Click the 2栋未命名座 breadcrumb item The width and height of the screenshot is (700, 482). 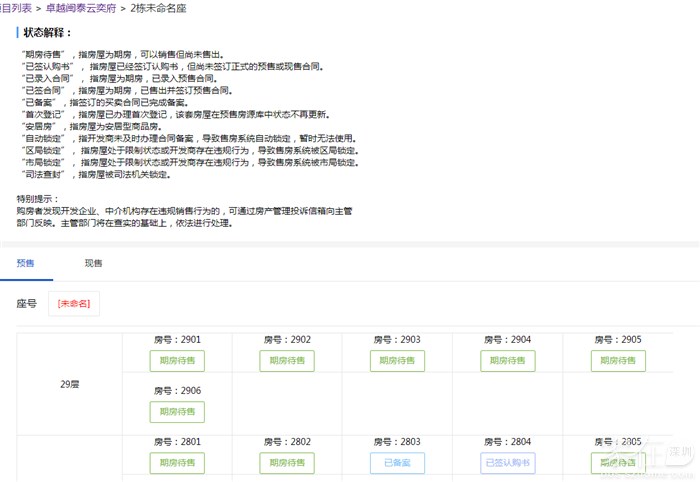point(158,8)
